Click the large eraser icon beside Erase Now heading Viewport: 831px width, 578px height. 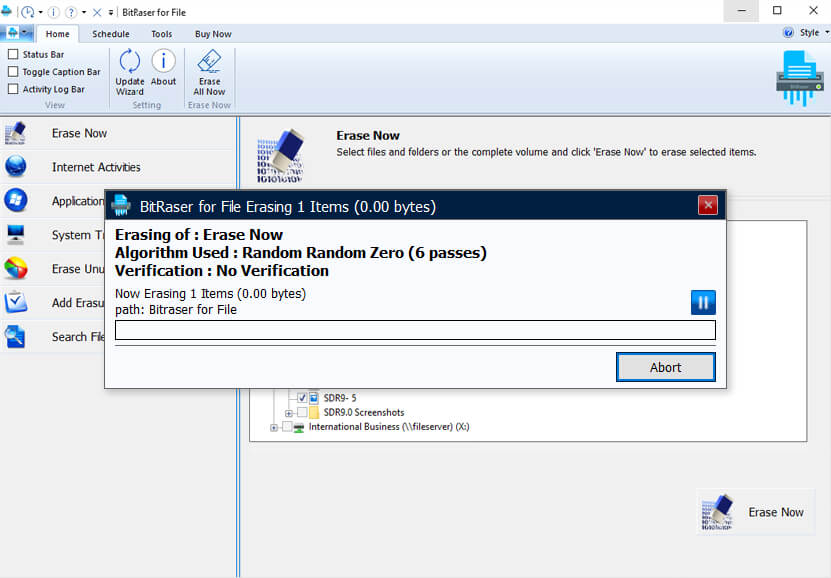[x=280, y=156]
